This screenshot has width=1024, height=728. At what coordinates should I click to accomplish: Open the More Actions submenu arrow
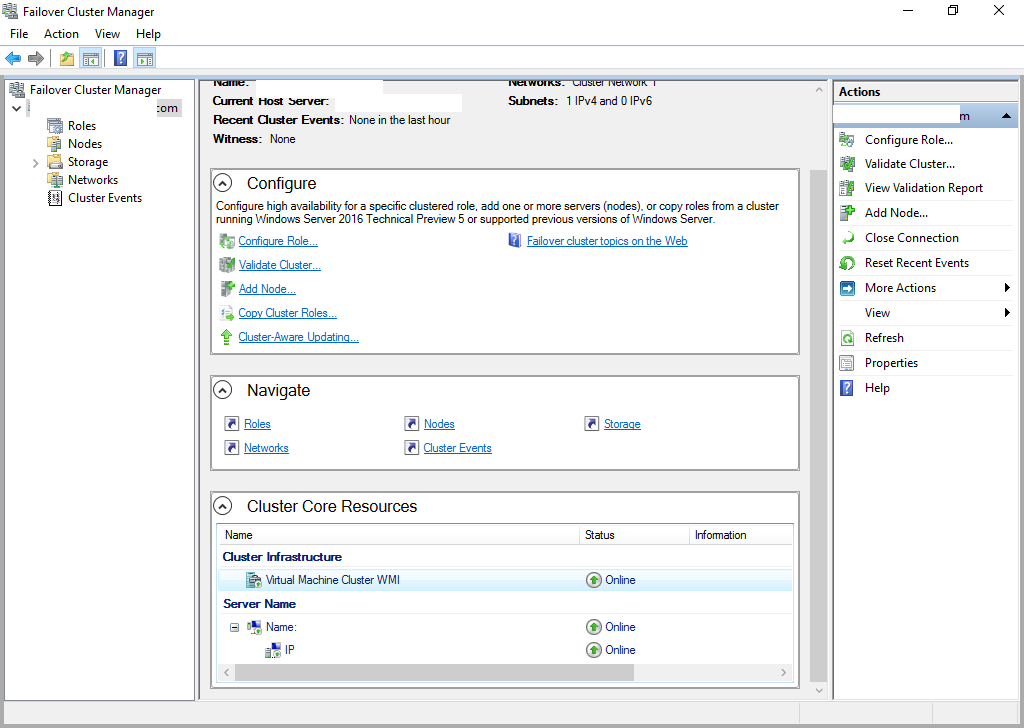[x=1007, y=288]
